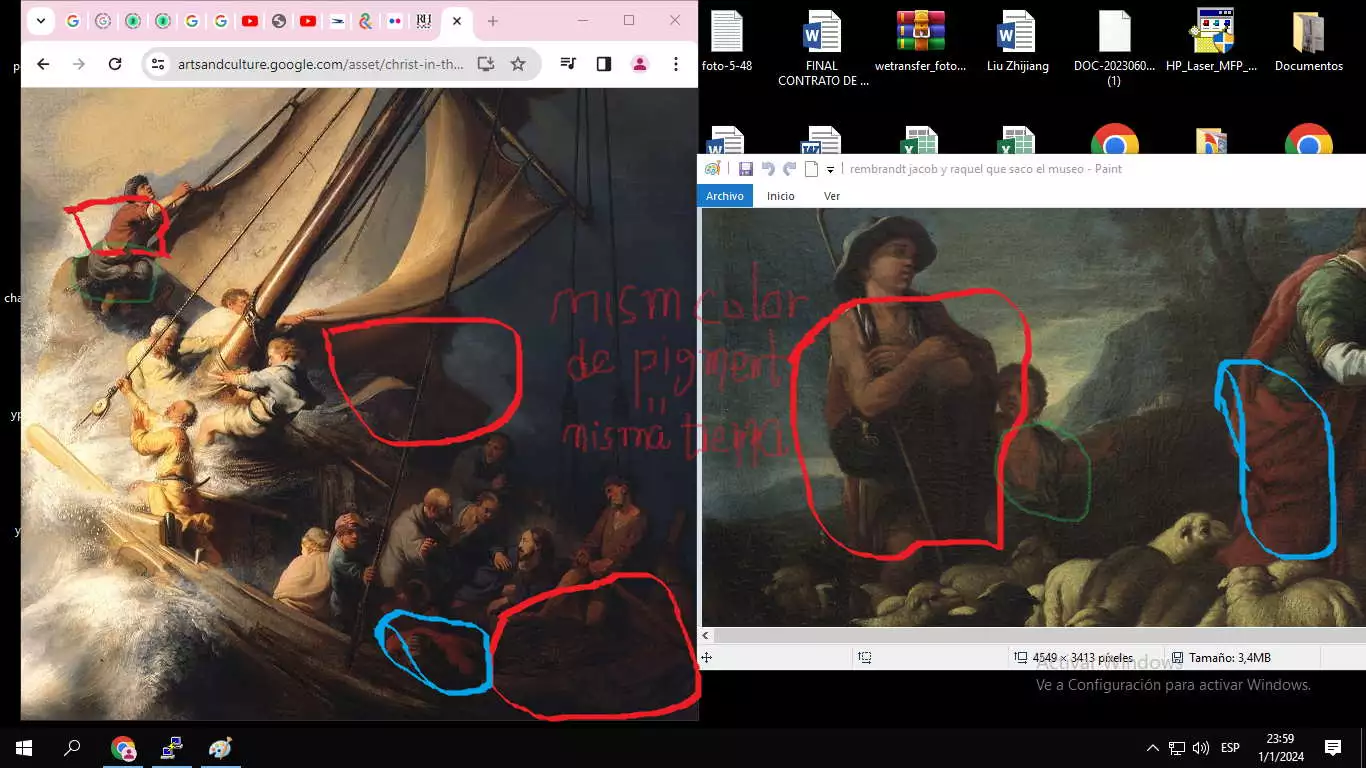Redo action in Paint
This screenshot has height=768, width=1366.
[790, 169]
